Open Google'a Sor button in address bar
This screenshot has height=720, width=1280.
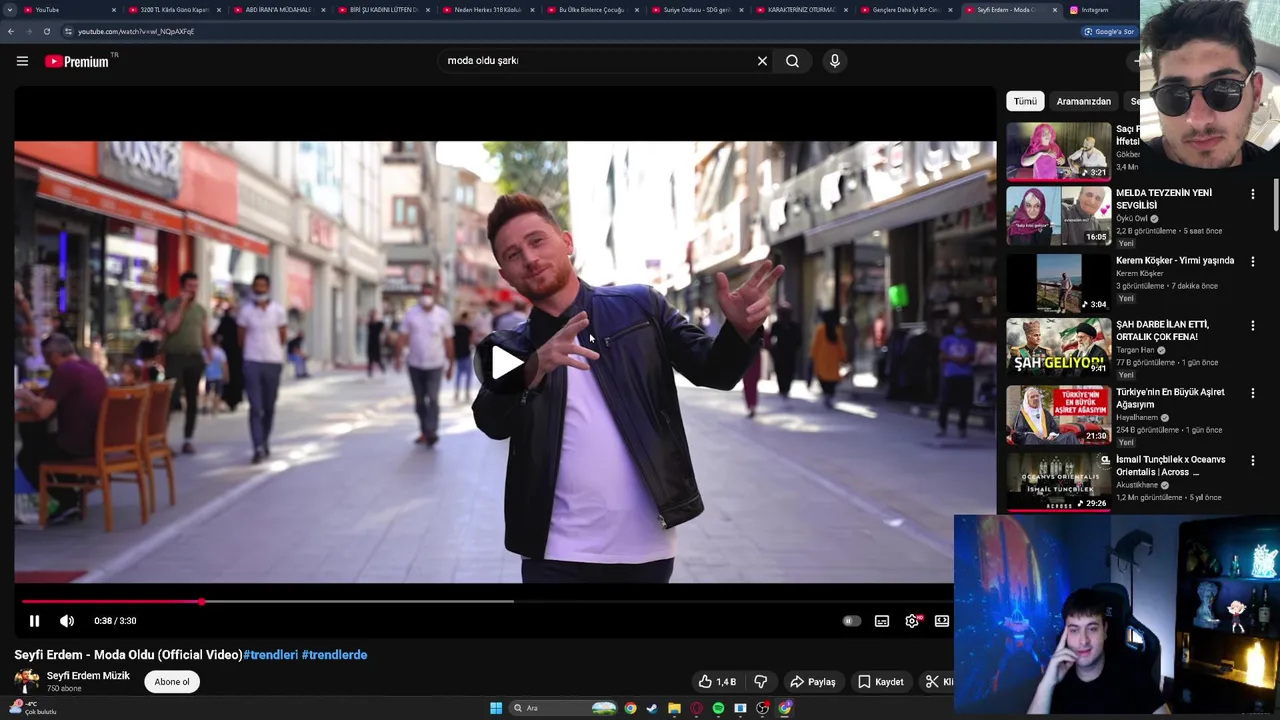point(1109,31)
